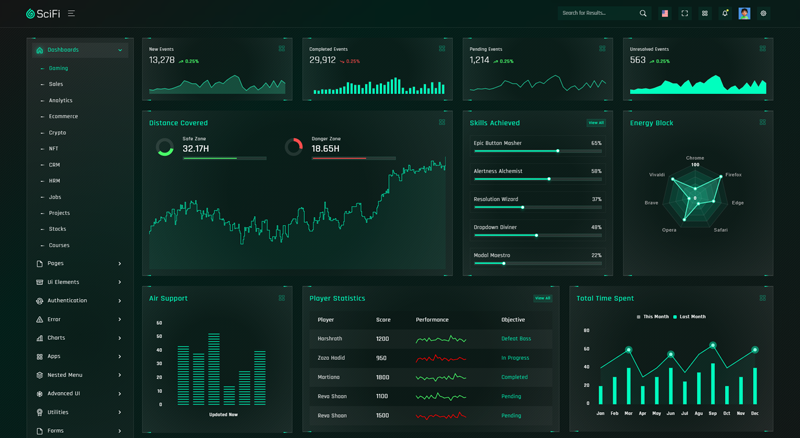Open the Analytics dashboard item
The image size is (800, 438).
[61, 101]
